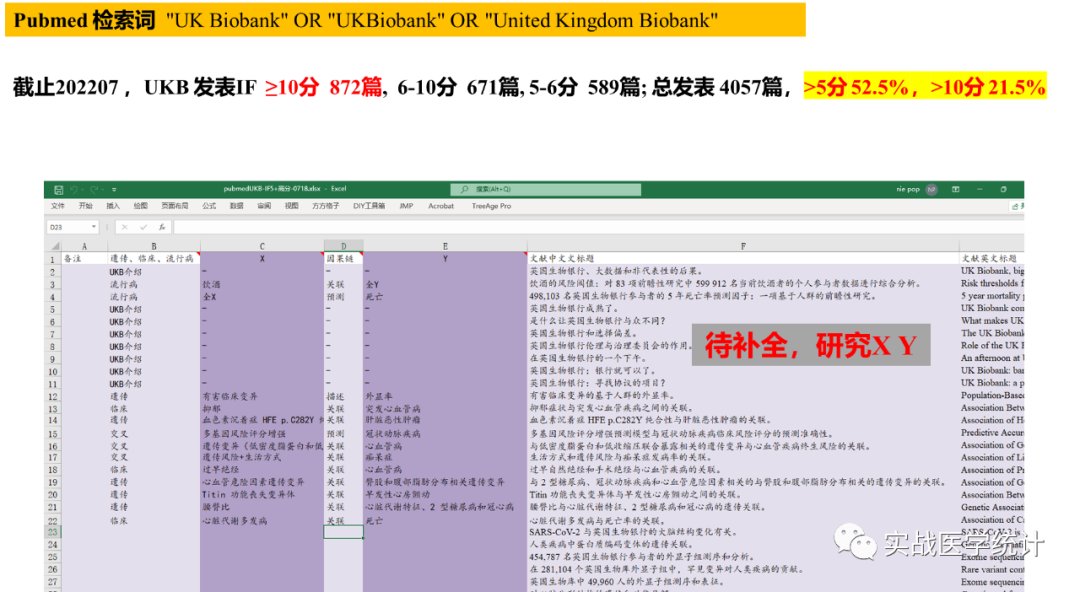Switch to the 审阅 ribbon tab
The width and height of the screenshot is (1080, 592).
(264, 206)
